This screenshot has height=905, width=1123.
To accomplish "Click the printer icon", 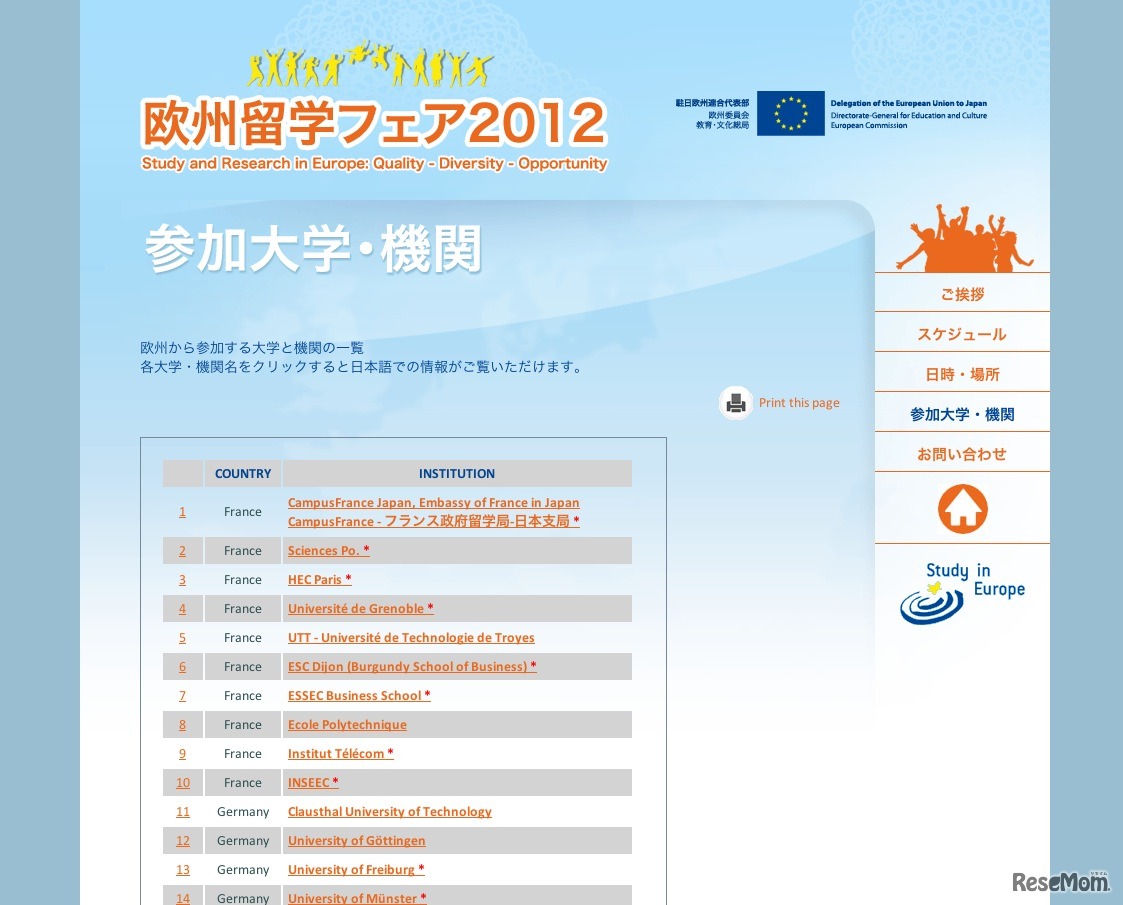I will (736, 403).
